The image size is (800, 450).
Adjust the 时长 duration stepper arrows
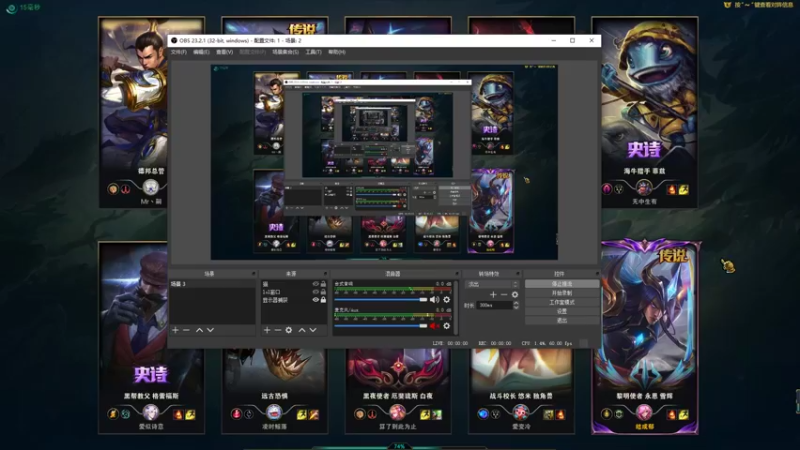(x=516, y=305)
